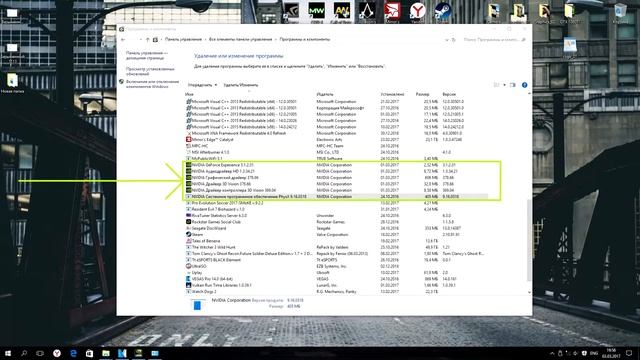Click the program list vertical scrollbar
This screenshot has height=360, width=640.
point(529,240)
